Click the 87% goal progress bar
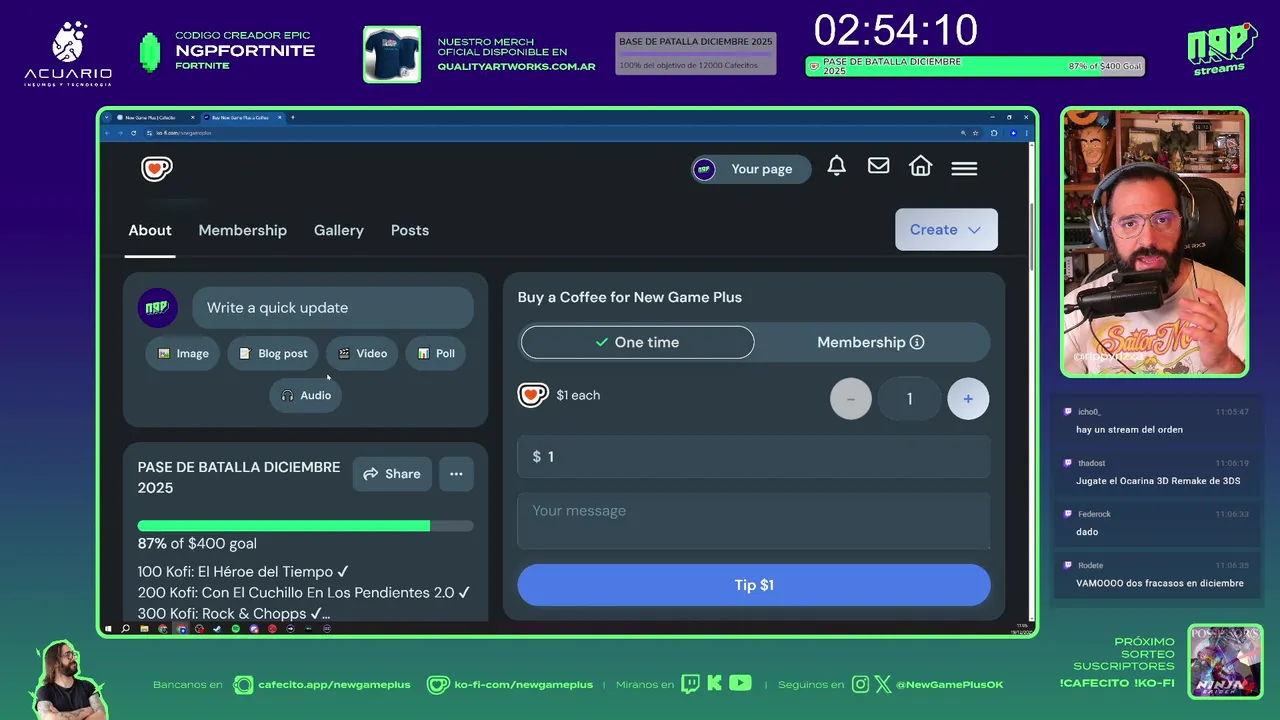This screenshot has width=1280, height=720. pyautogui.click(x=306, y=526)
